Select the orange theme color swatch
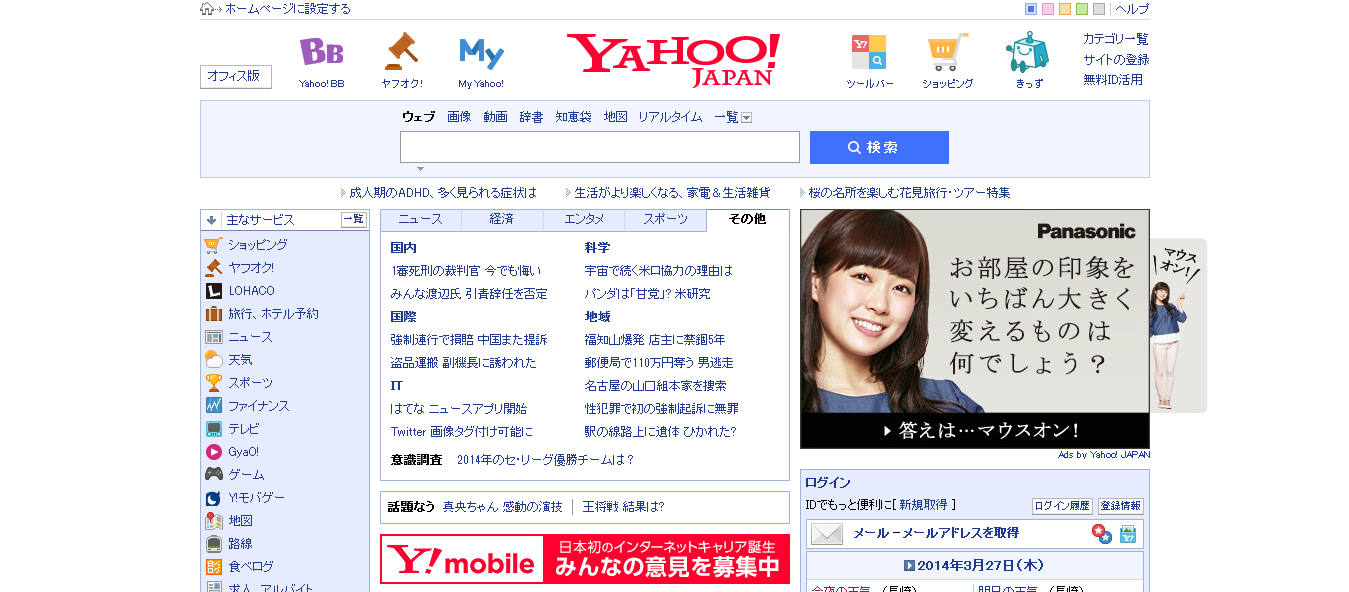The width and height of the screenshot is (1349, 592). point(1065,9)
